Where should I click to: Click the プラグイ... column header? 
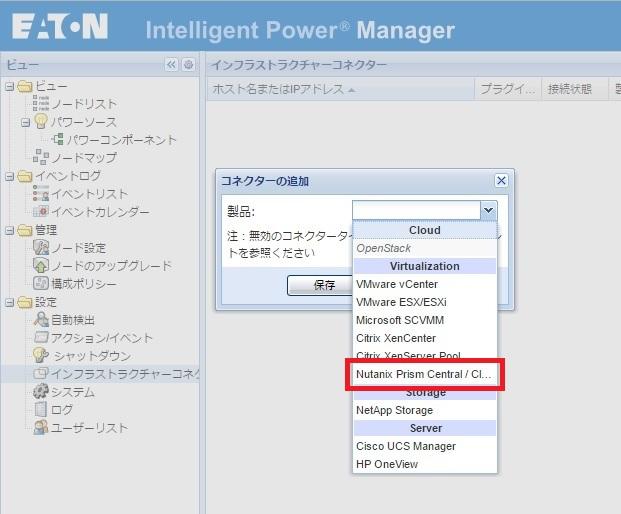508,89
